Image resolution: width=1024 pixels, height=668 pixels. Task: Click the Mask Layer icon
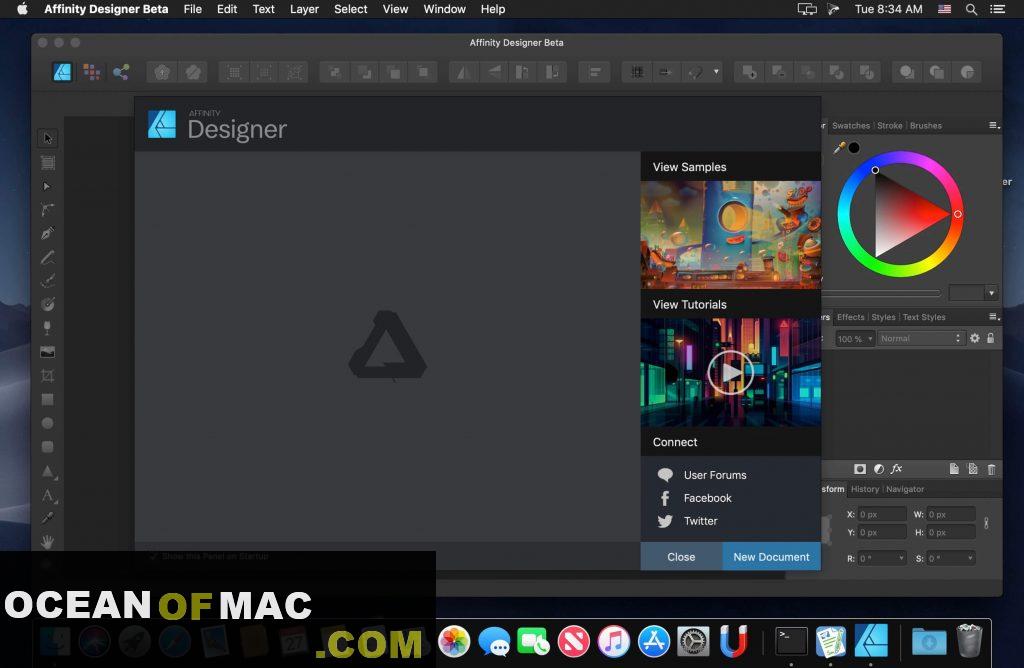tap(860, 469)
